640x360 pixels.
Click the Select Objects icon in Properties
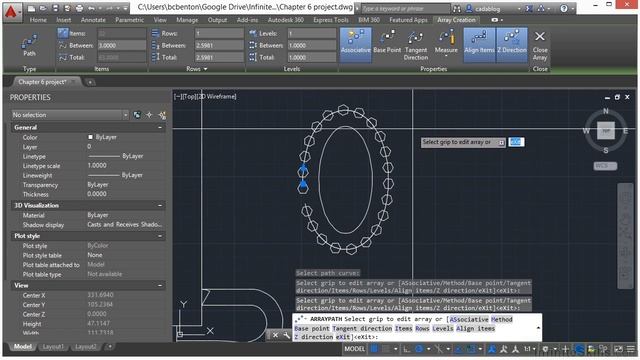(x=149, y=115)
